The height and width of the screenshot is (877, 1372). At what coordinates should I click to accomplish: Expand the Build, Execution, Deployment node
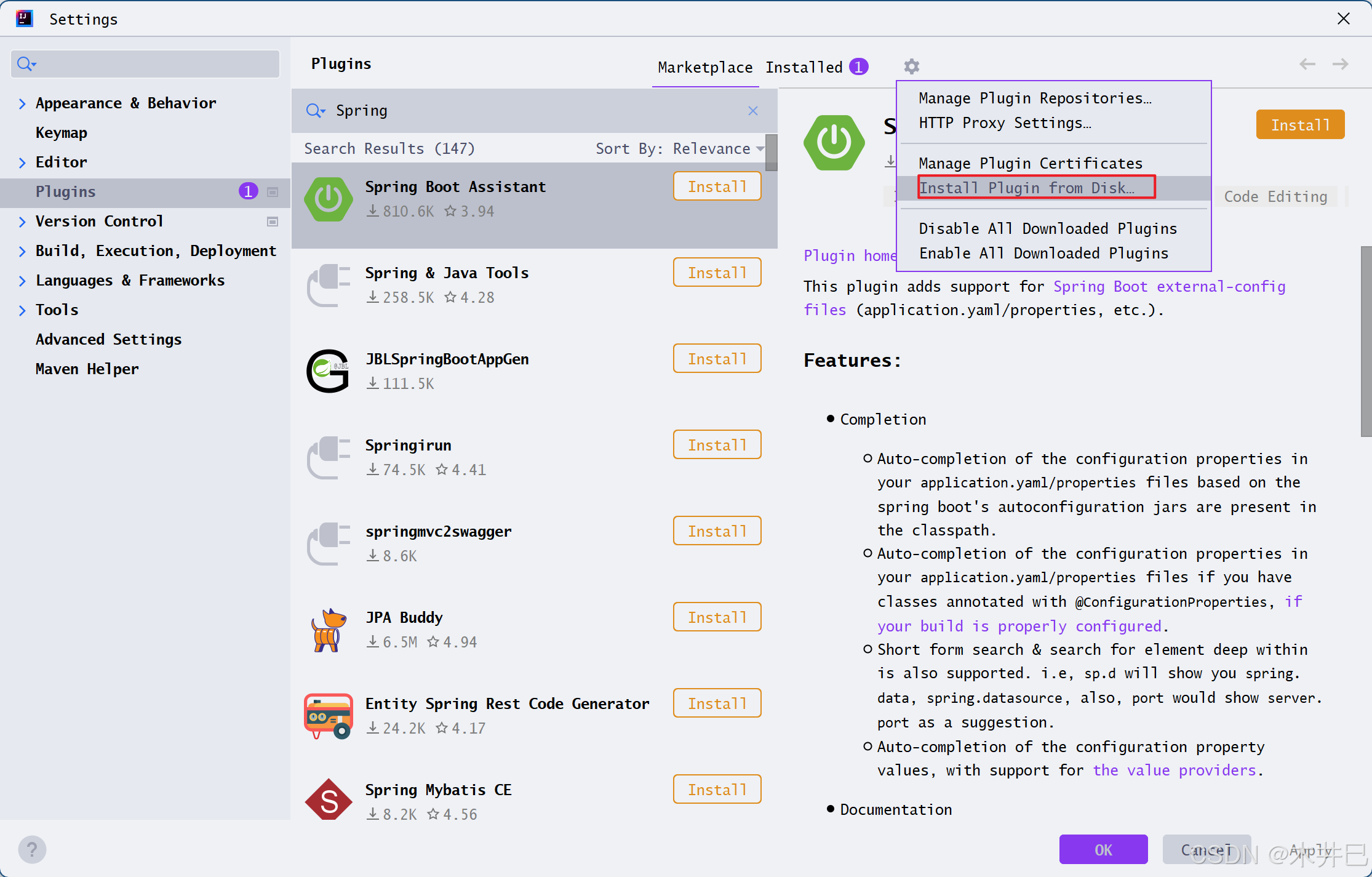[x=22, y=251]
